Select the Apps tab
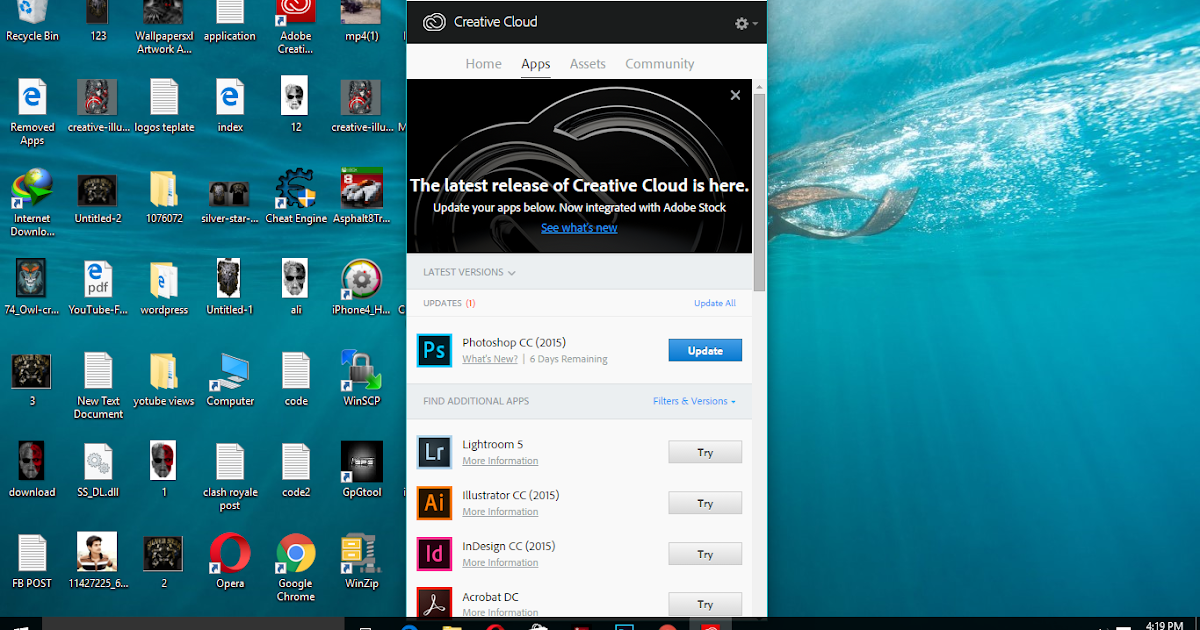The width and height of the screenshot is (1200, 630). coord(536,64)
